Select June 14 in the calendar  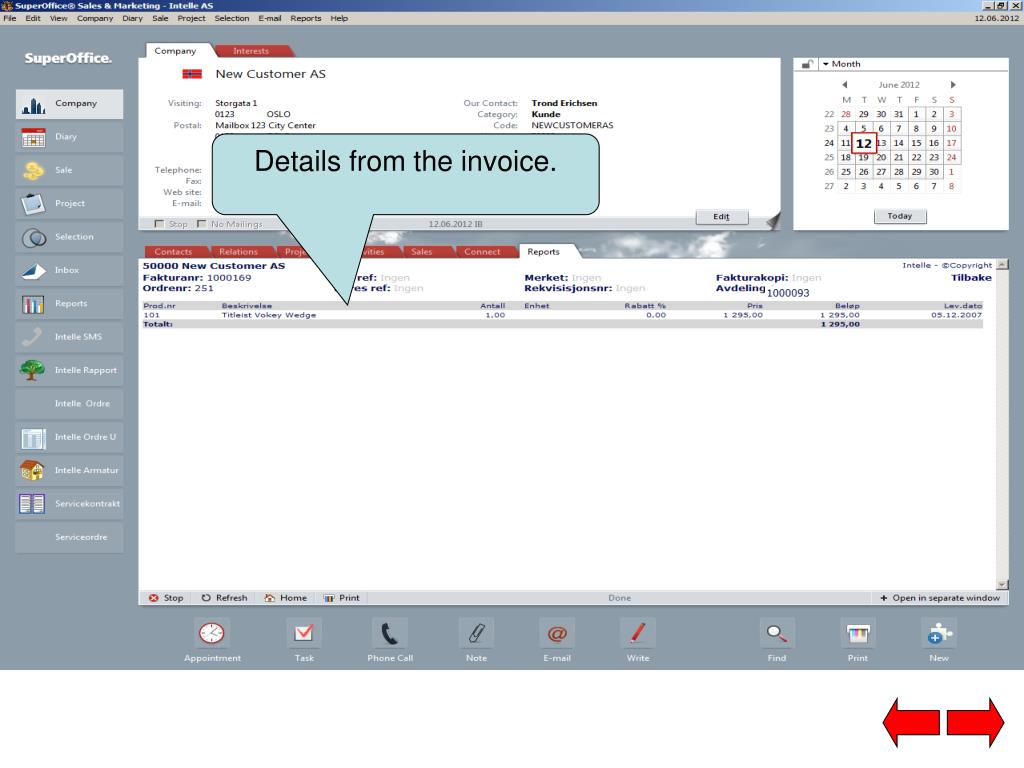click(x=899, y=143)
